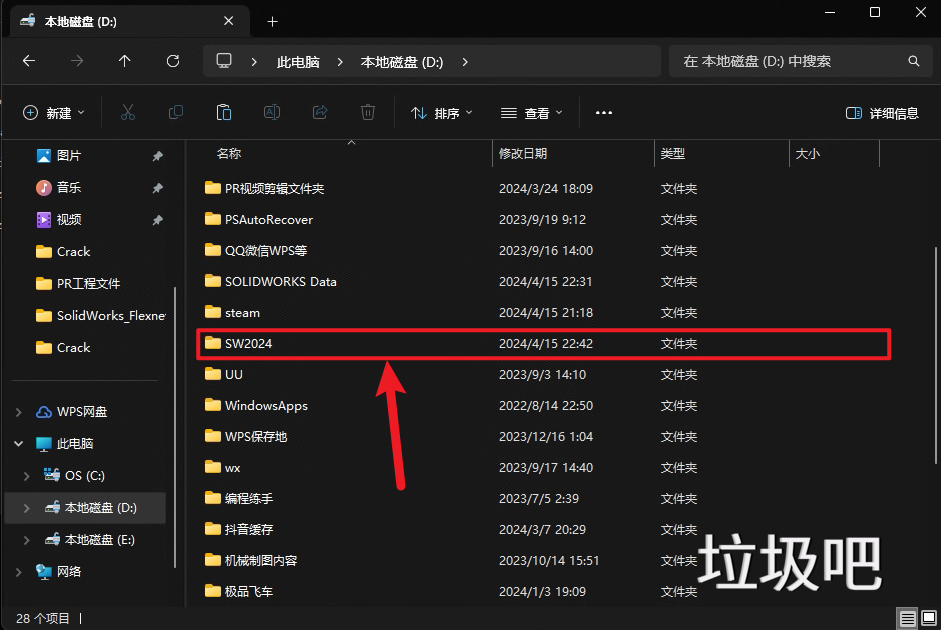Switch to thumbnail view in the status bar

pos(930,618)
